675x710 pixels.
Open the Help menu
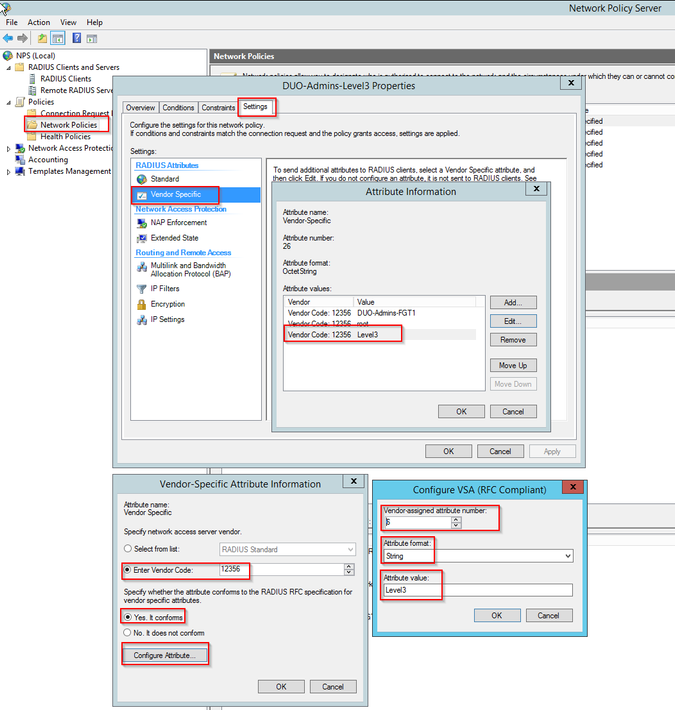(x=95, y=22)
